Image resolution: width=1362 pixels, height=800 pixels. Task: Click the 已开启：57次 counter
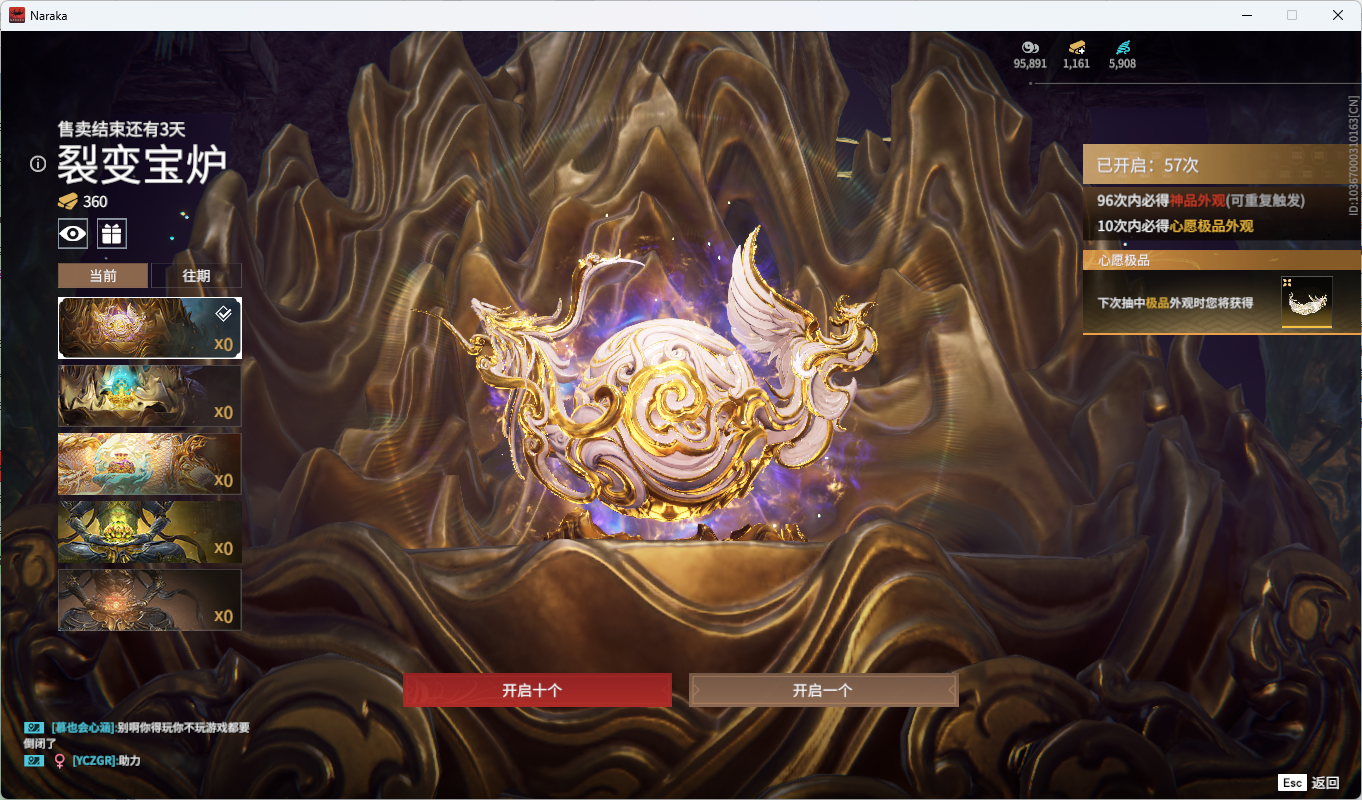point(1148,165)
